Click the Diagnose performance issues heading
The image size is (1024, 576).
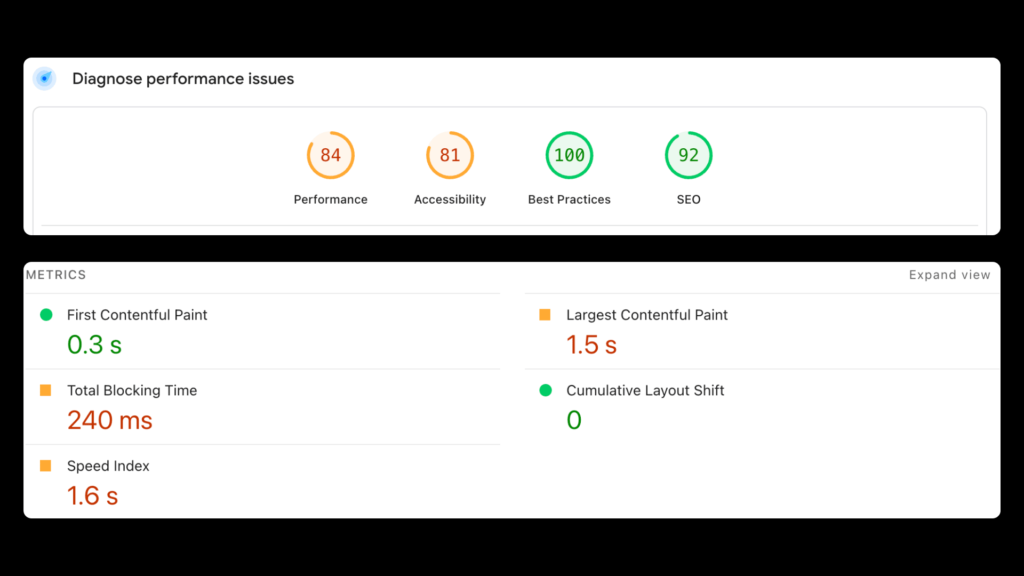coord(183,79)
